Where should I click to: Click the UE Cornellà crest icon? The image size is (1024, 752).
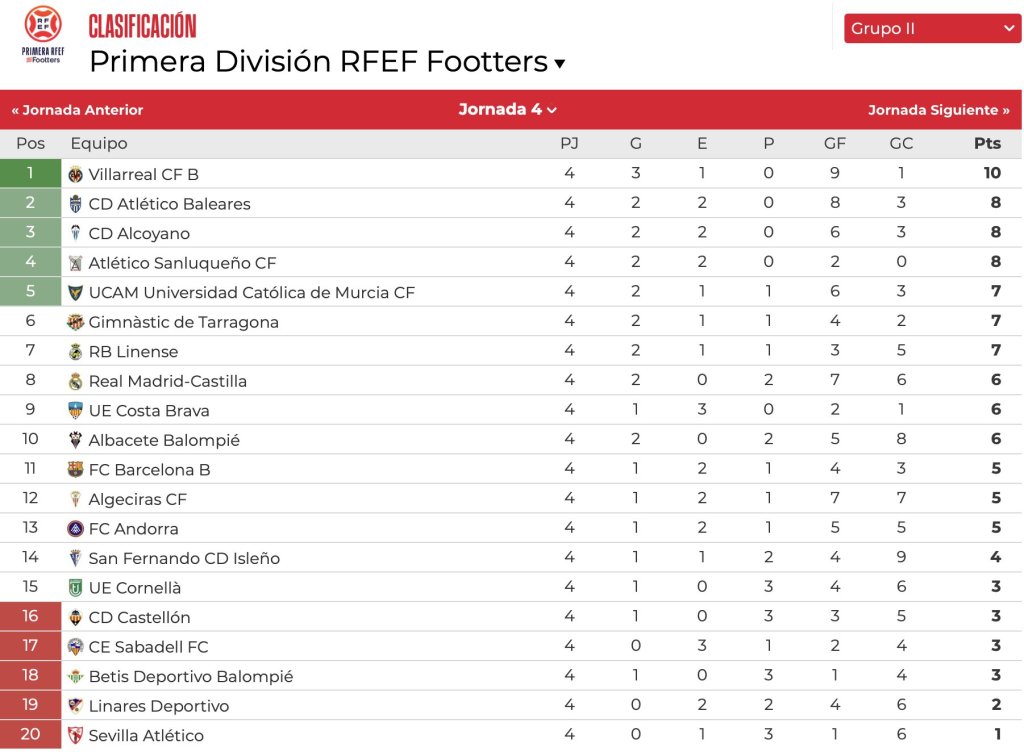pos(76,587)
